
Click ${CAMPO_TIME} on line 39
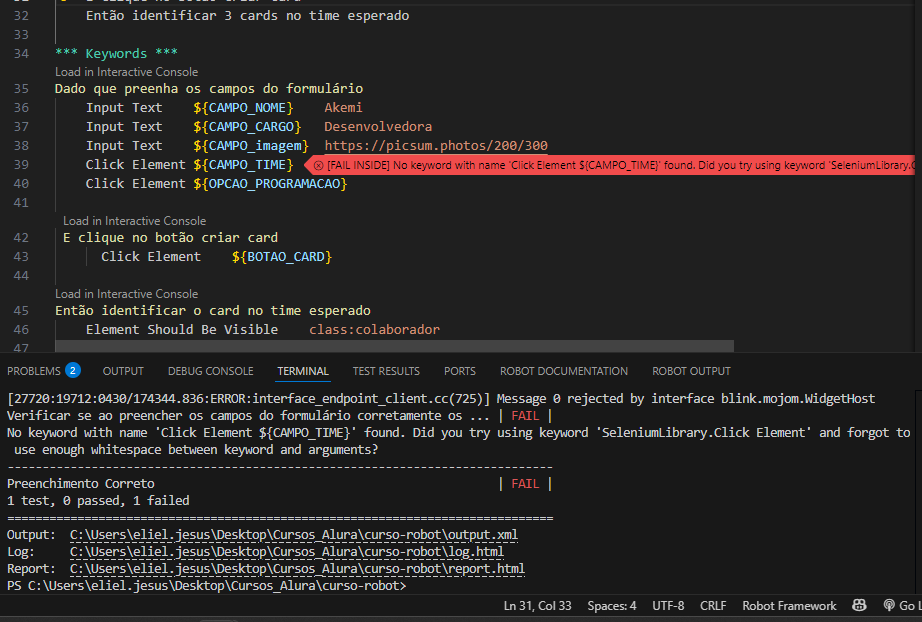(x=243, y=165)
